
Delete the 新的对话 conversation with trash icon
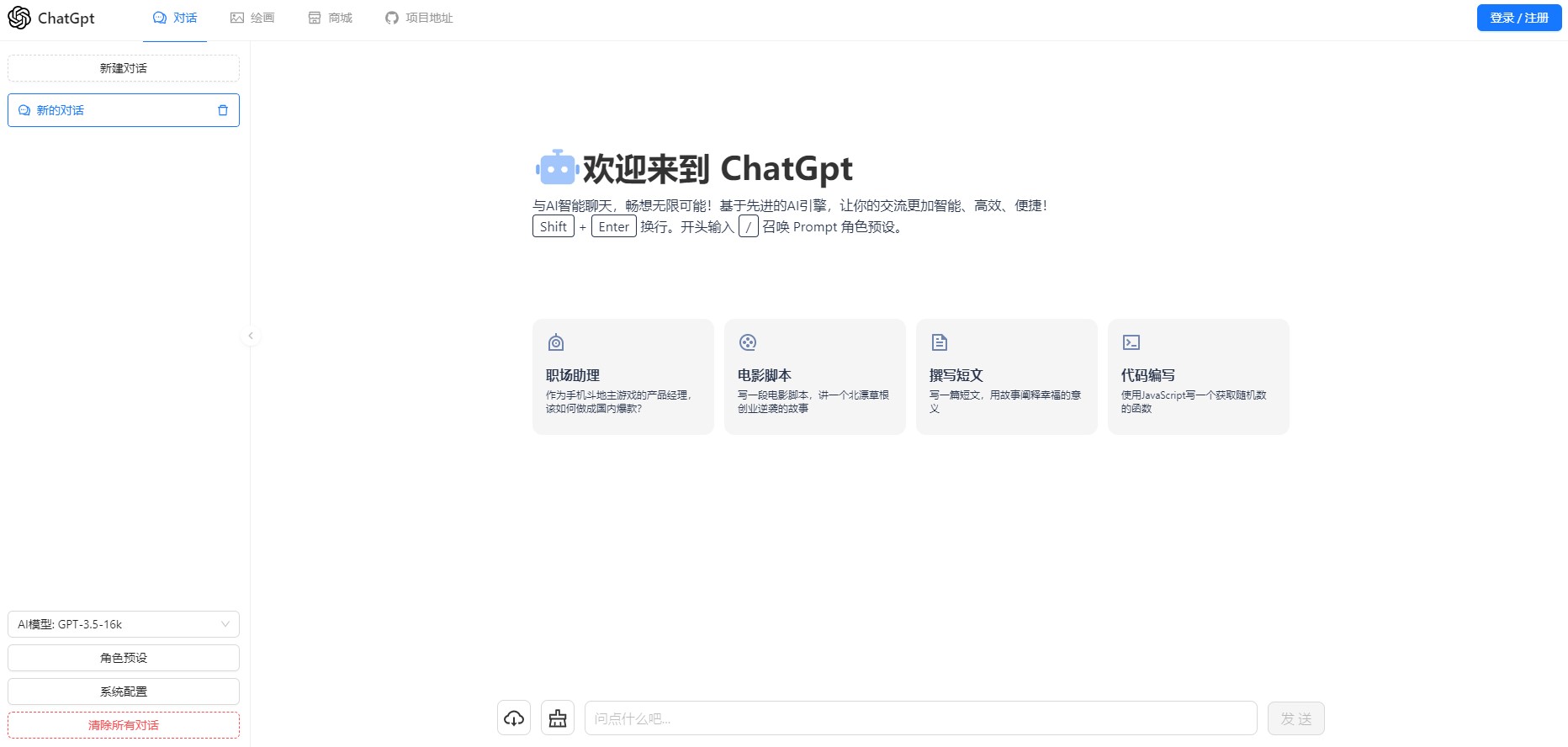click(223, 110)
